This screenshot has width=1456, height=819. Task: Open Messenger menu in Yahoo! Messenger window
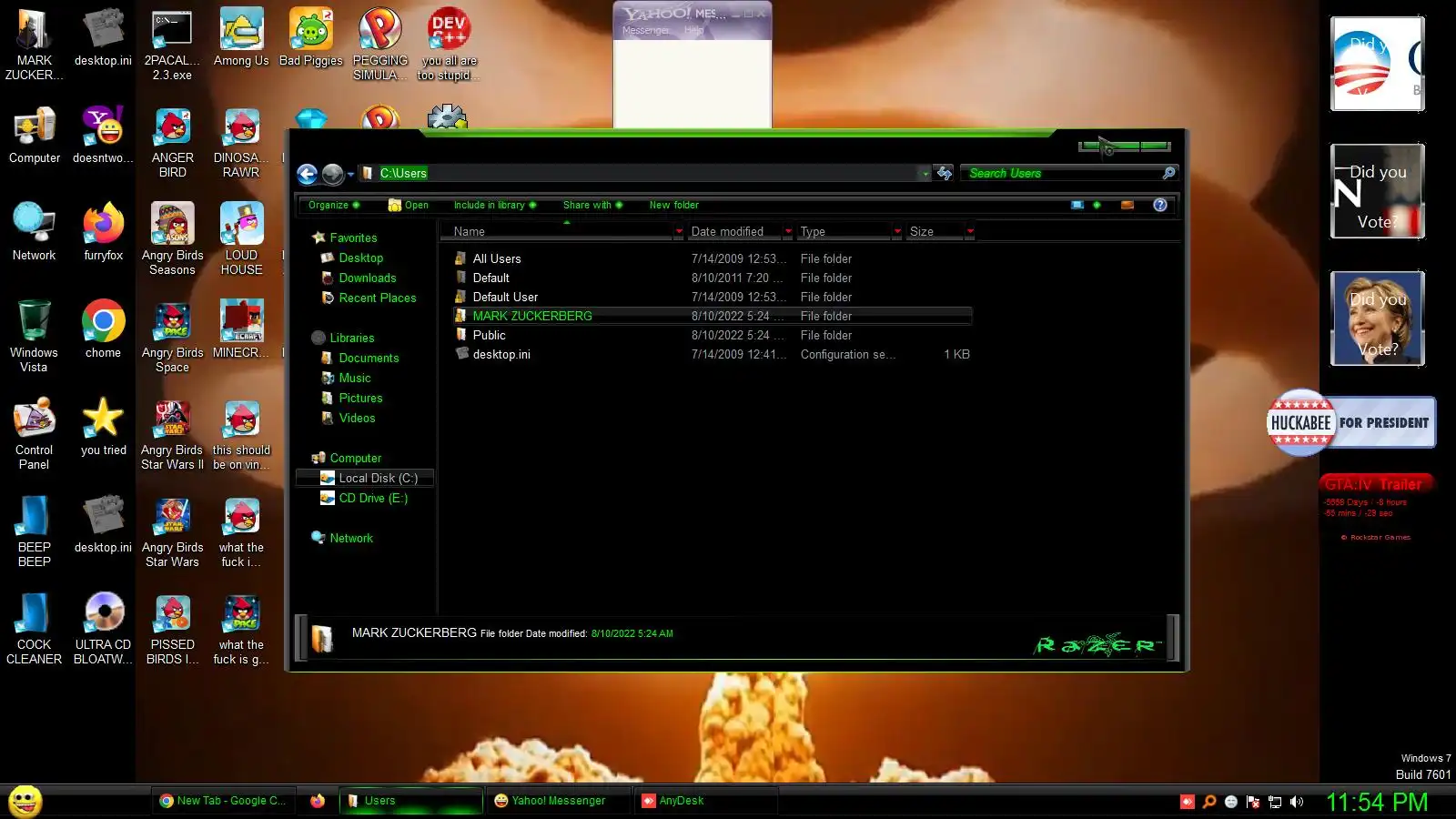coord(645,31)
